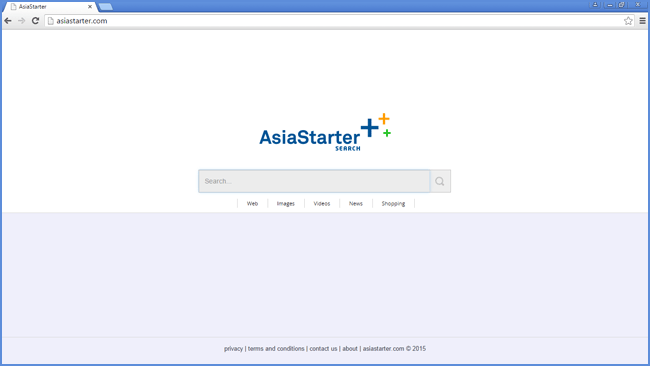Open a new tab beside AsiaStarter
Screen dimensions: 650x366
(106, 7)
